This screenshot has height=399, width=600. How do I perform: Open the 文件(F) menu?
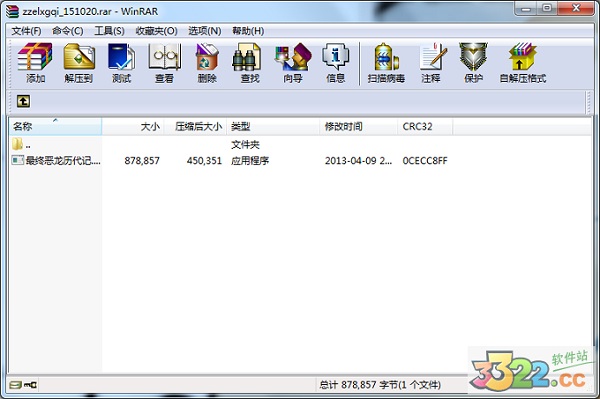pos(26,31)
